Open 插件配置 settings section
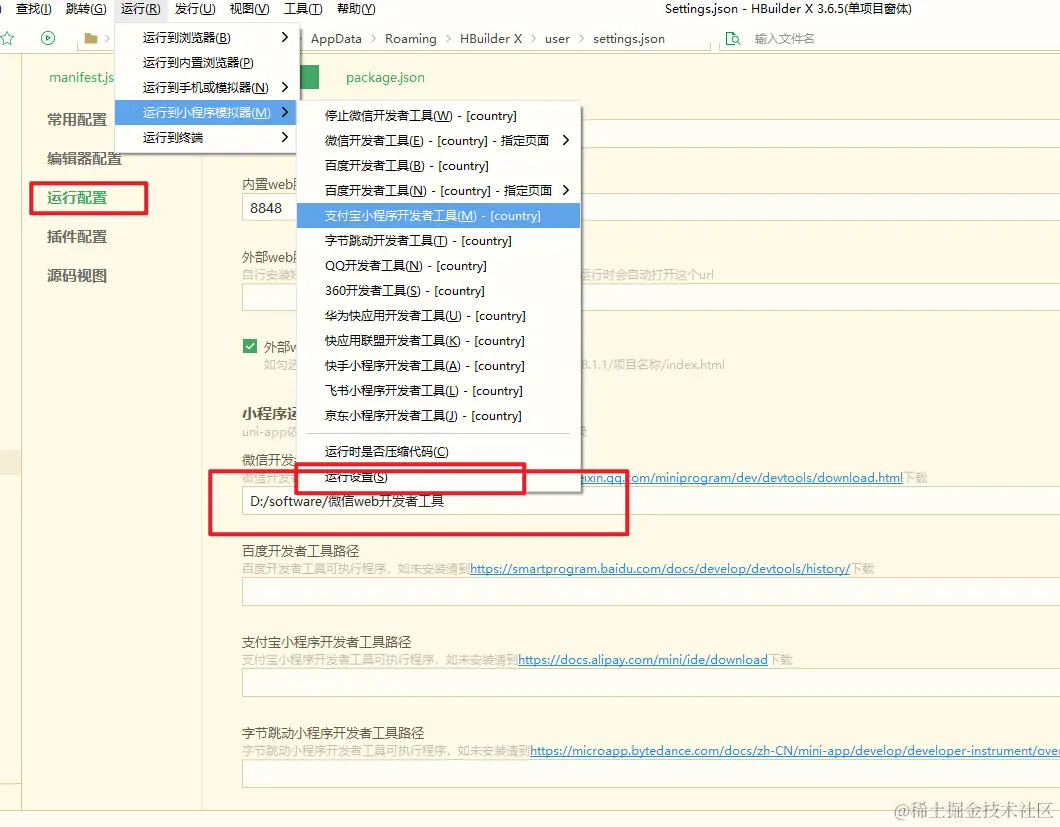Viewport: 1060px width, 827px height. [x=77, y=237]
